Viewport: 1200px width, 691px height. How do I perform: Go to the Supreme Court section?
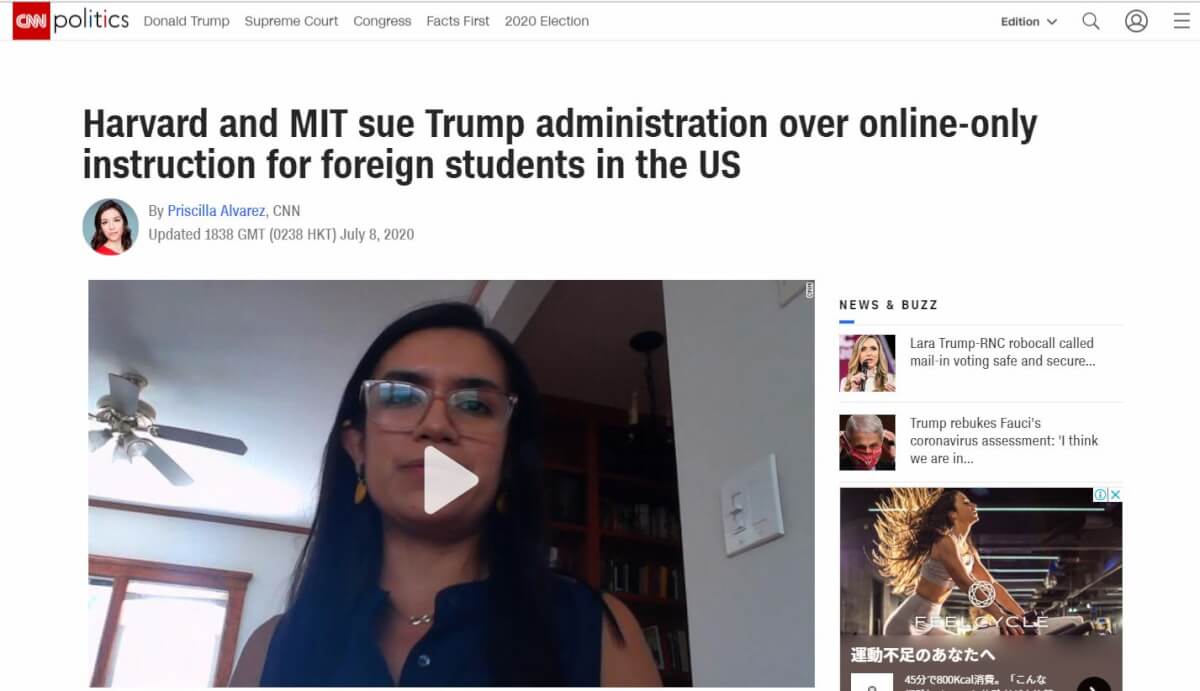[x=291, y=21]
